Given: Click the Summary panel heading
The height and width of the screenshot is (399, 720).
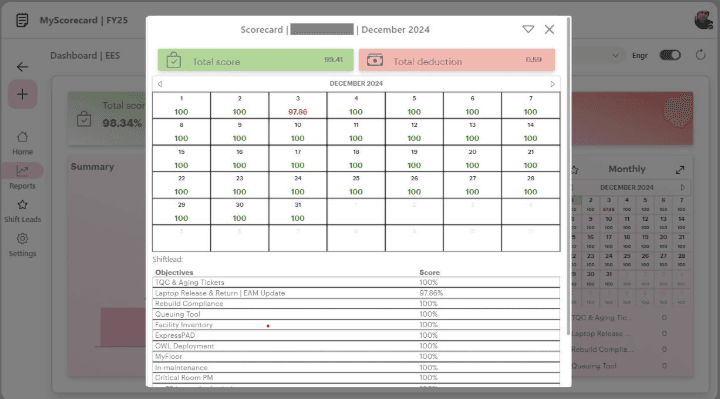Looking at the screenshot, I should pyautogui.click(x=92, y=167).
